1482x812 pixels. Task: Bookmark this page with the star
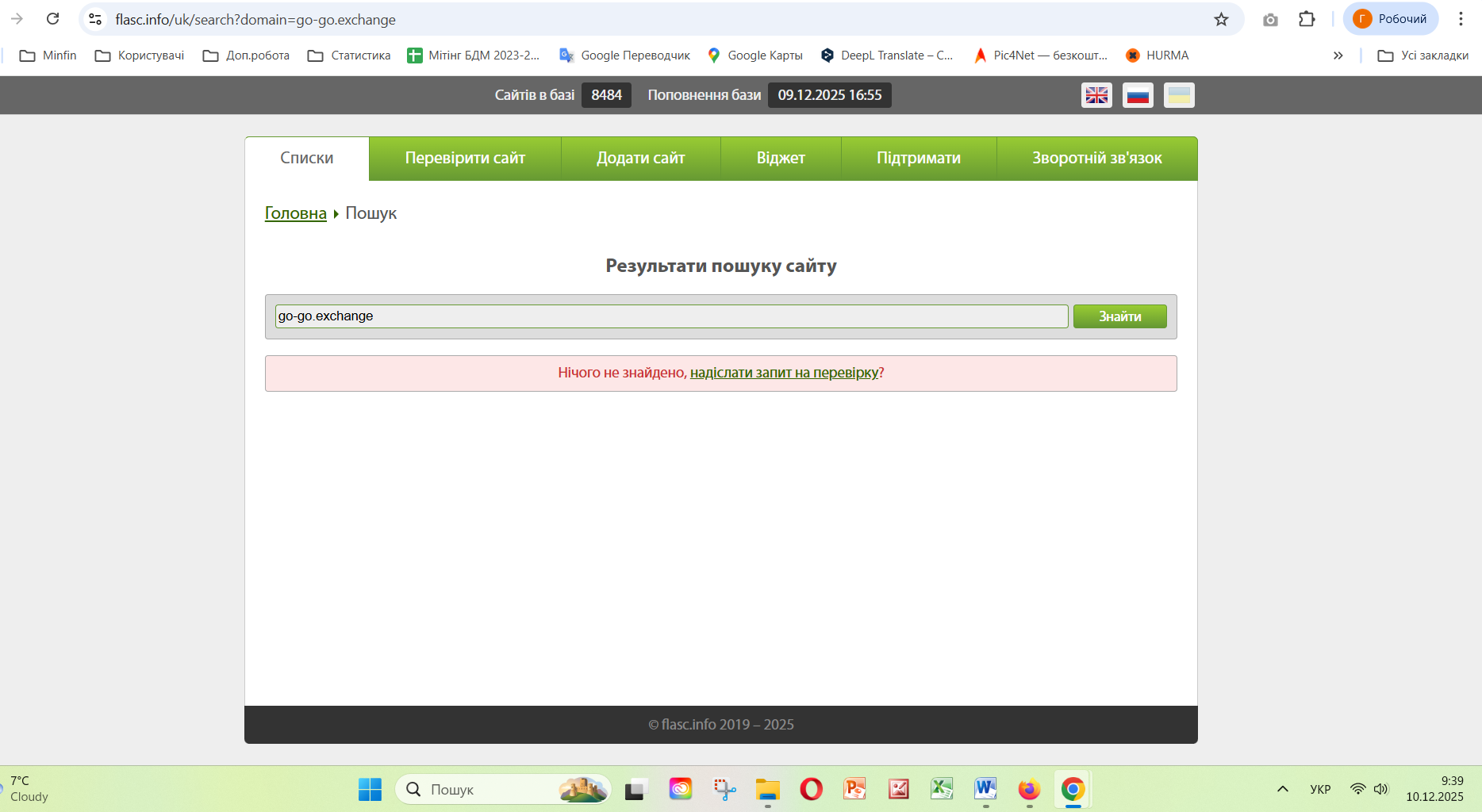1221,19
